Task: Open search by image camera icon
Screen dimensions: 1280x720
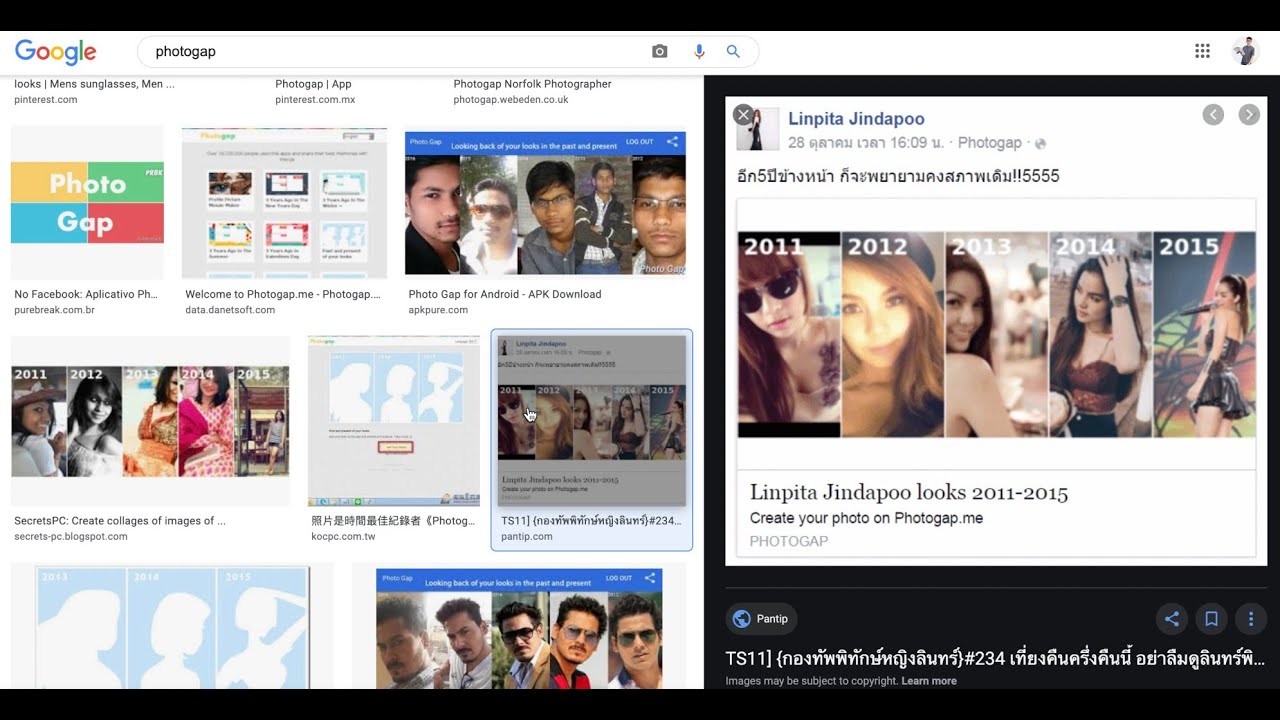Action: point(659,51)
